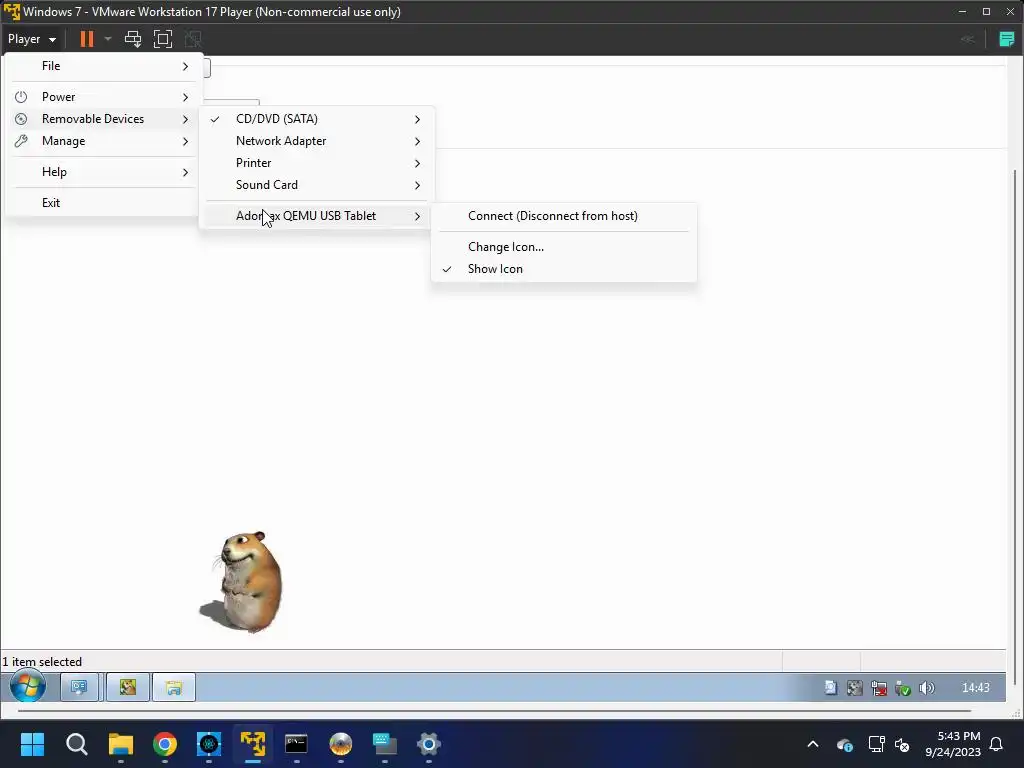Open the dark atom-logo app on host taskbar
This screenshot has height=768, width=1024.
click(x=209, y=744)
